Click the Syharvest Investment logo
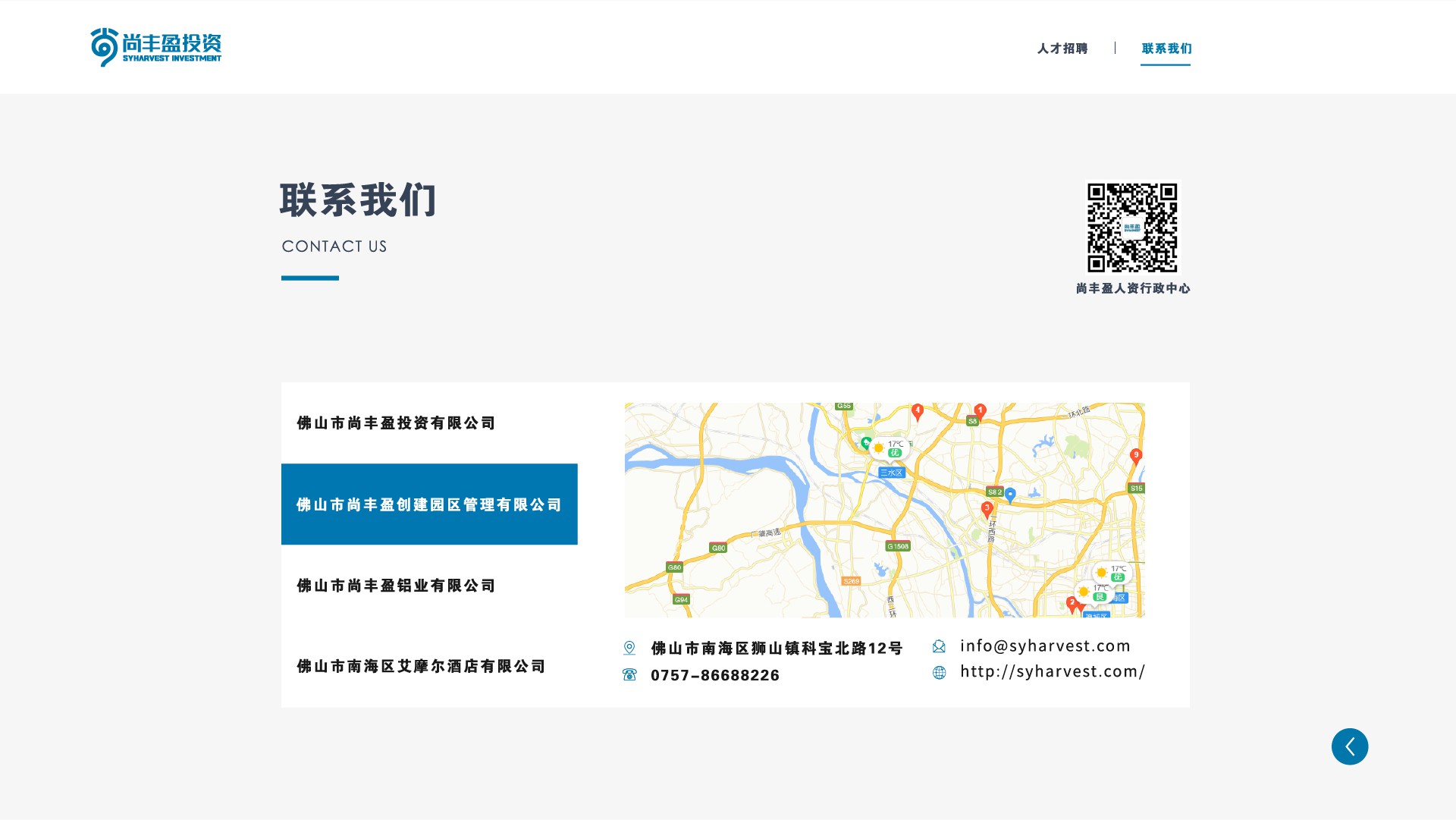The width and height of the screenshot is (1456, 820). pyautogui.click(x=156, y=47)
